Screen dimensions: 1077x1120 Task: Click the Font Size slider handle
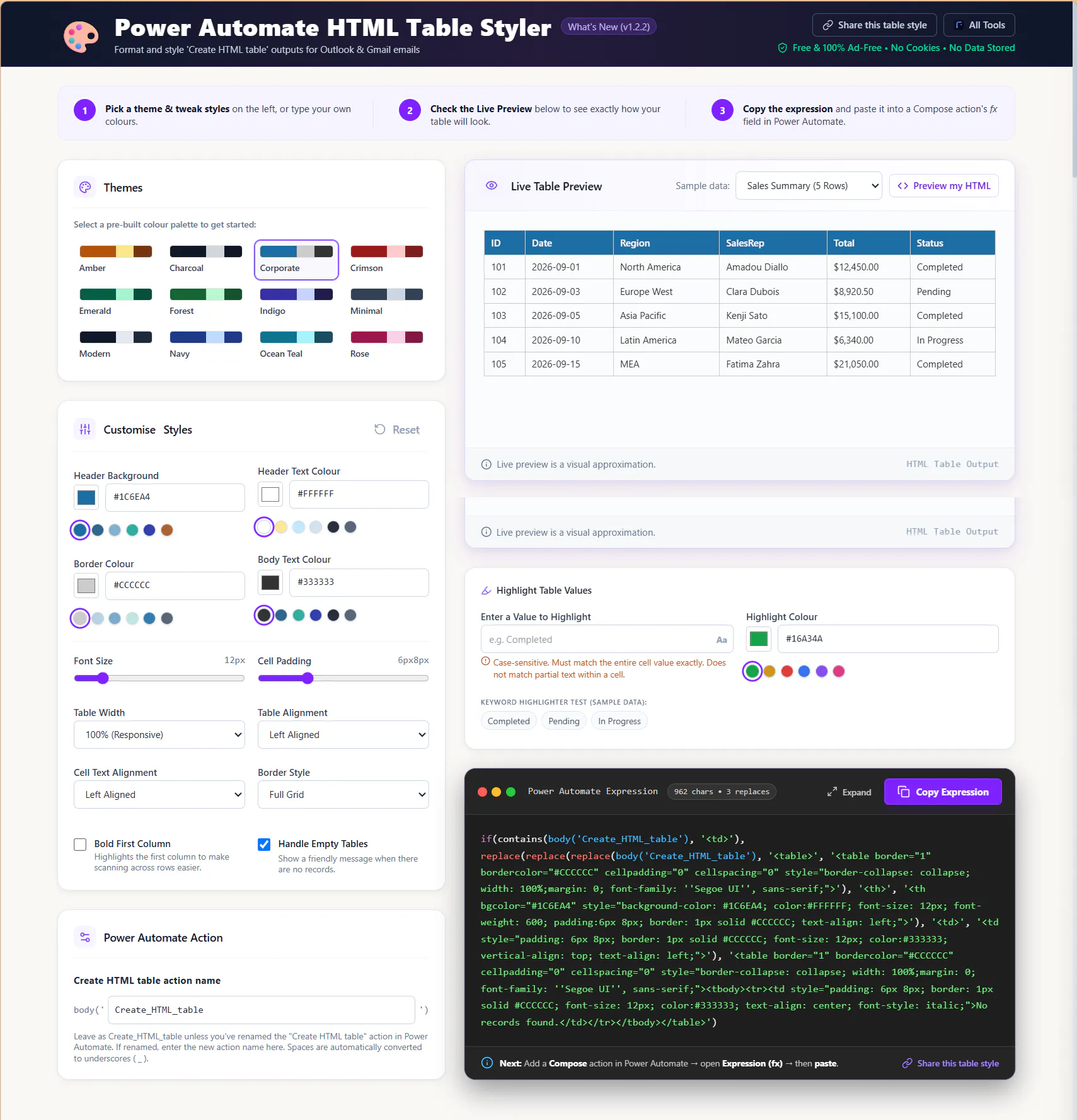click(103, 678)
